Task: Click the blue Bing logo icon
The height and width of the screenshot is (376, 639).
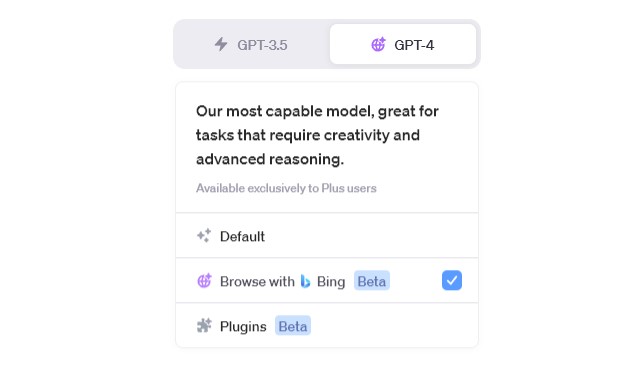Action: pos(305,281)
